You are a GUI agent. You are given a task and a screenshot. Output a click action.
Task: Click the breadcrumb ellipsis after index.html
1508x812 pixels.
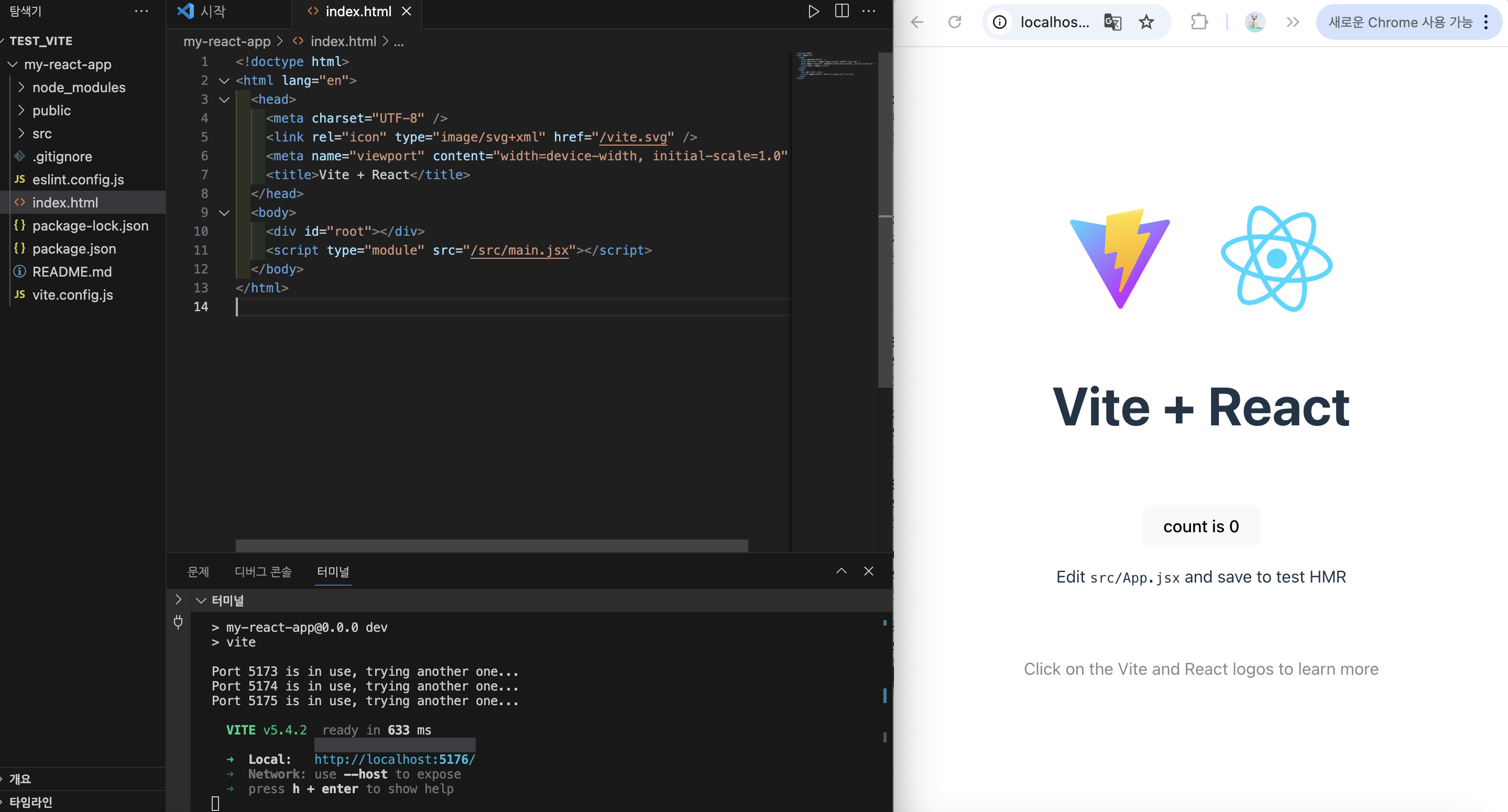(x=399, y=42)
